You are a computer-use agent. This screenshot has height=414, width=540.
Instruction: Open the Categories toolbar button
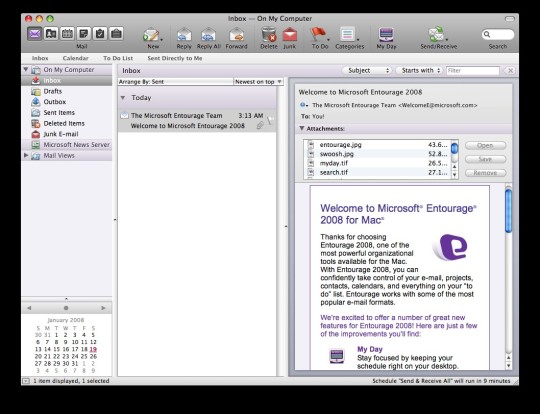click(349, 38)
